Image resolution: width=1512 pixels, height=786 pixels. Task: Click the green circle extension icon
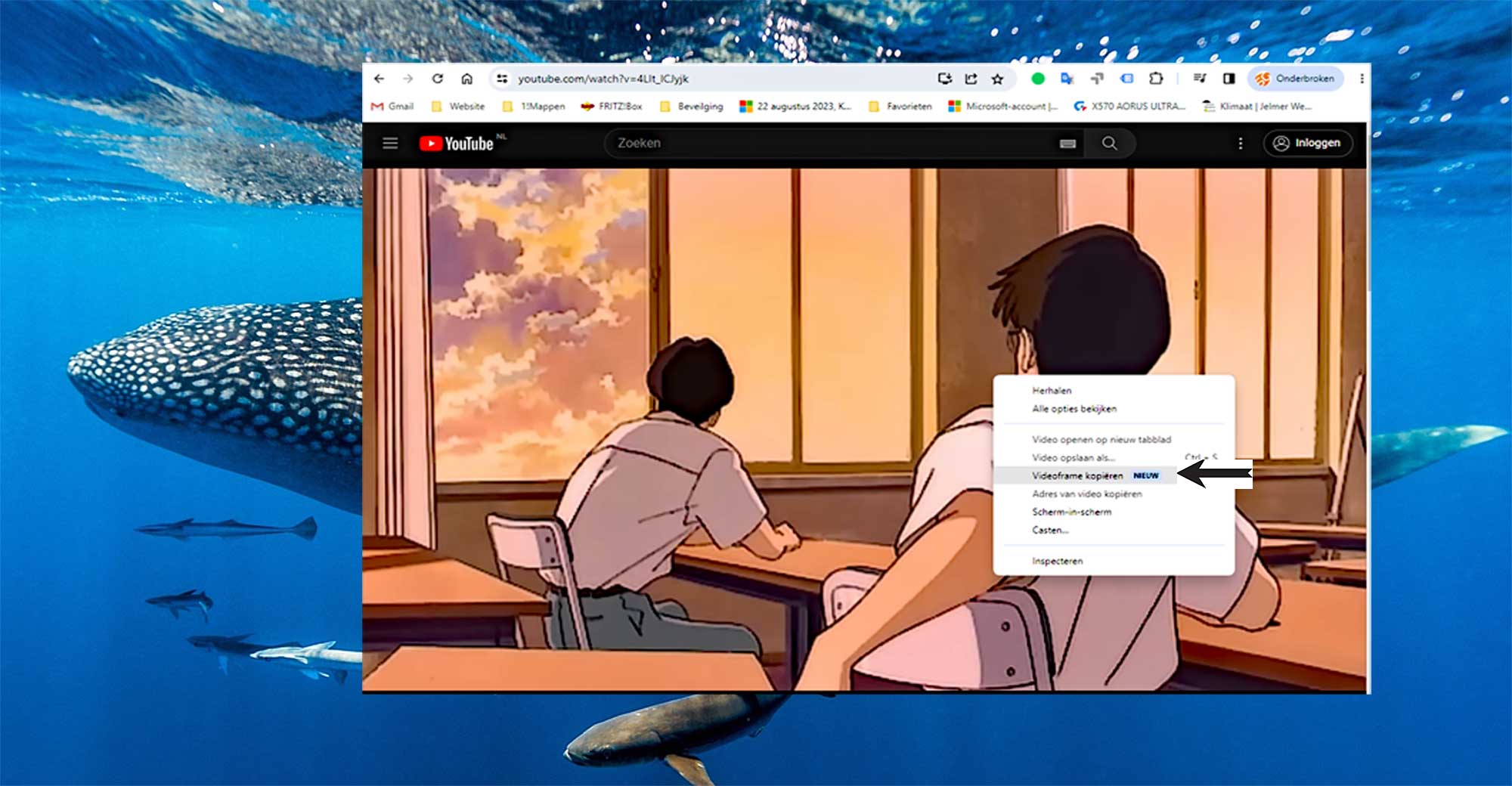(1038, 79)
